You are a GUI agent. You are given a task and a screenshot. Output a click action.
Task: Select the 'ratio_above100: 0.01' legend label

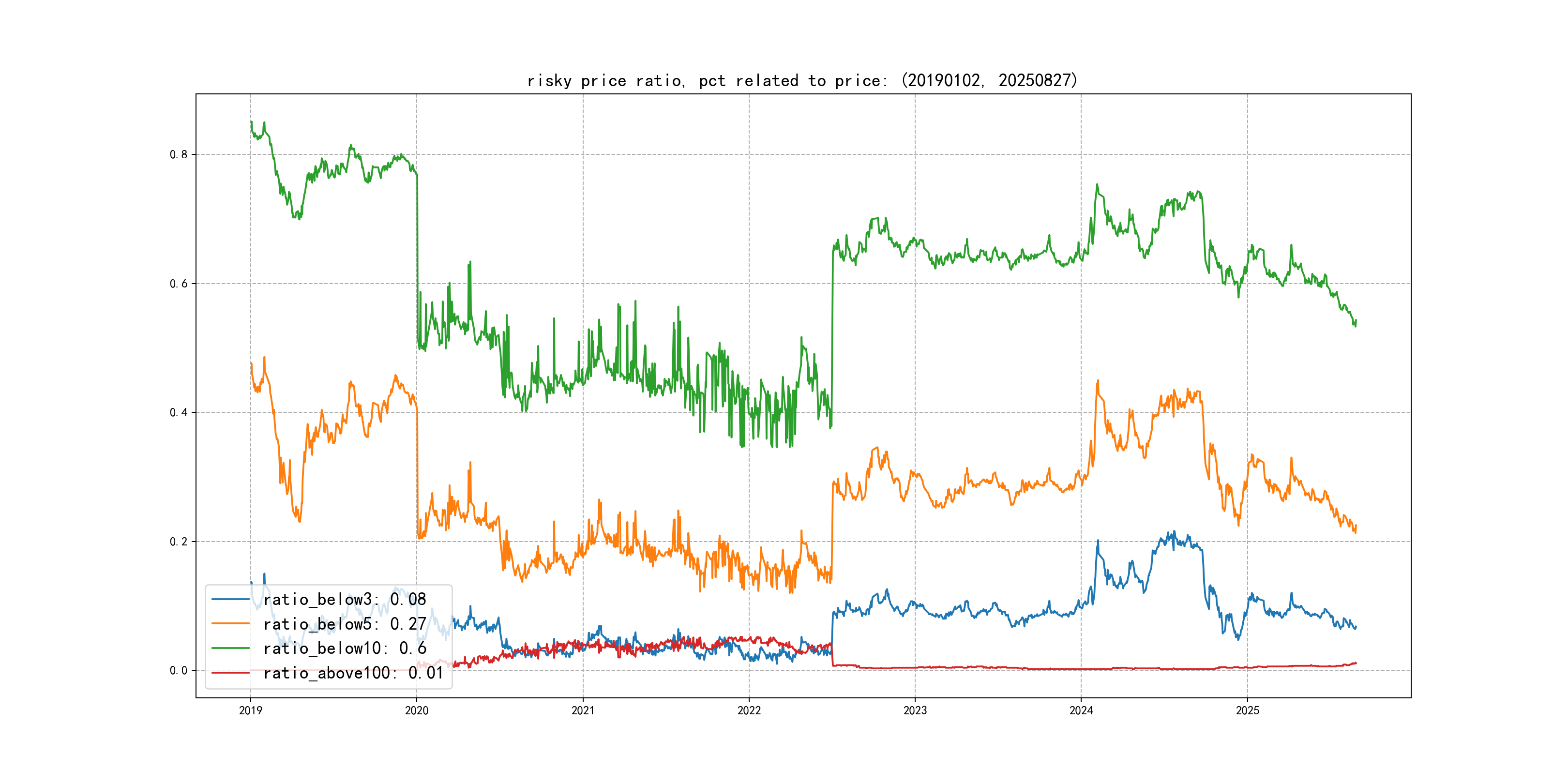coord(353,673)
